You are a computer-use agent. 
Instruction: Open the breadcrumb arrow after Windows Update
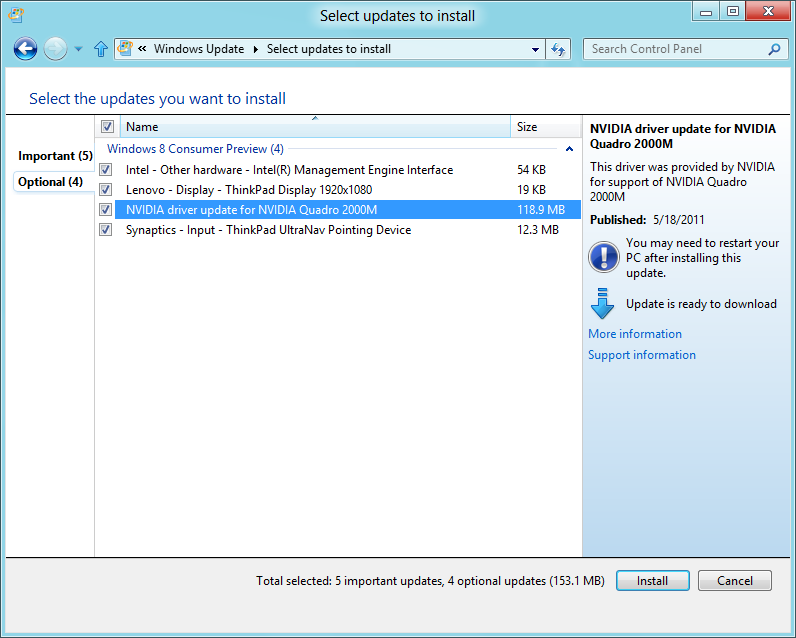[255, 49]
